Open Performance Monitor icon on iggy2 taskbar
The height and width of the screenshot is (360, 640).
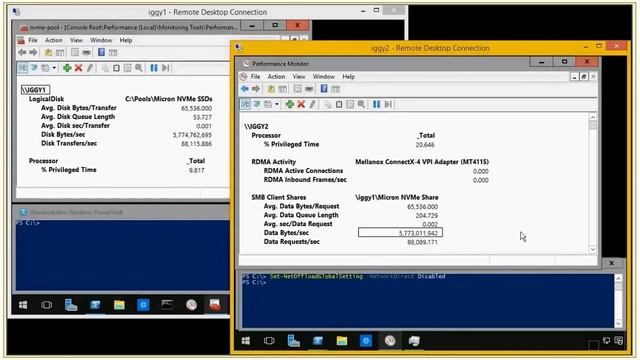390,341
